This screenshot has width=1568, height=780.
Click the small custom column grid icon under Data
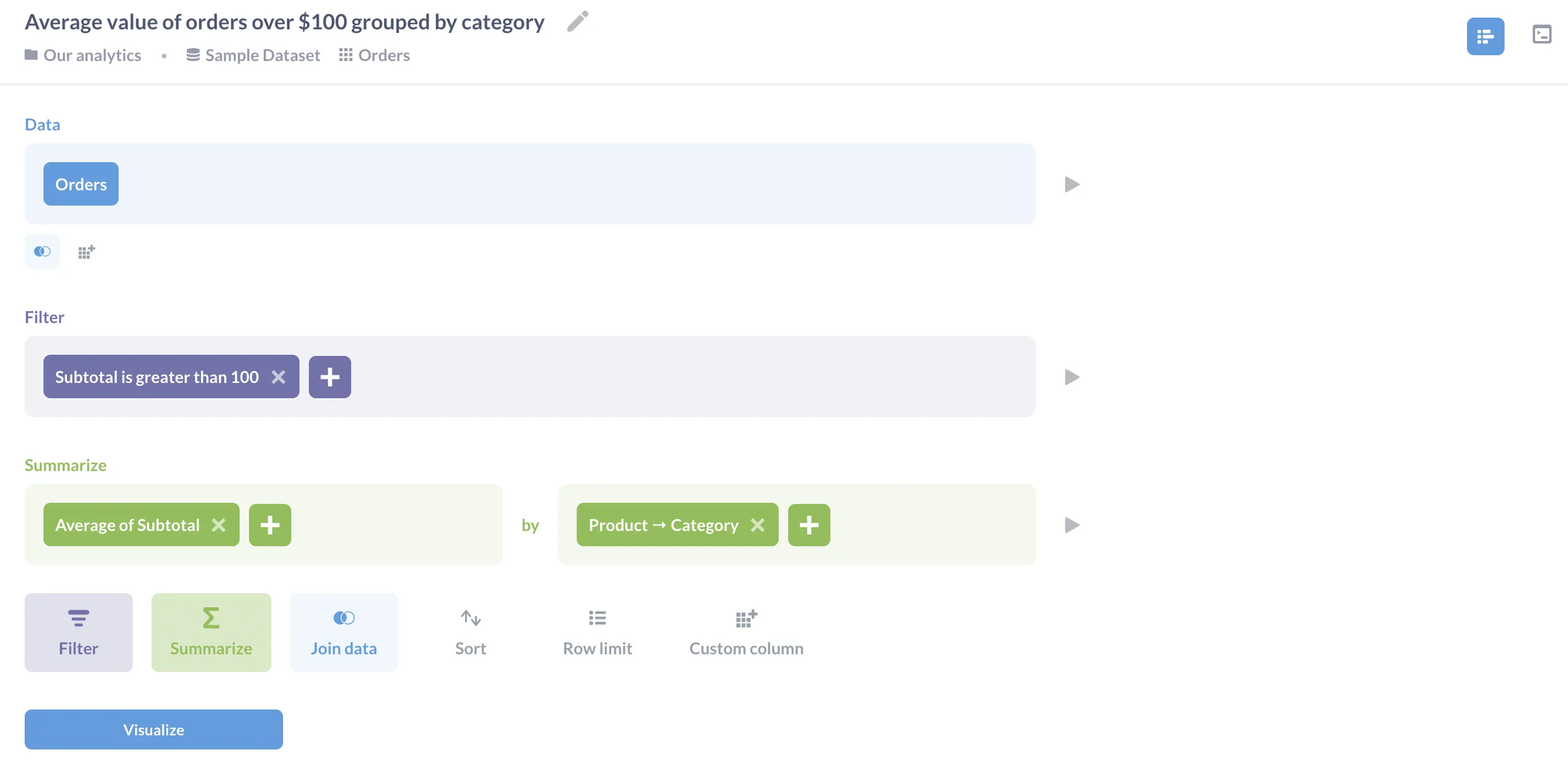pyautogui.click(x=86, y=251)
